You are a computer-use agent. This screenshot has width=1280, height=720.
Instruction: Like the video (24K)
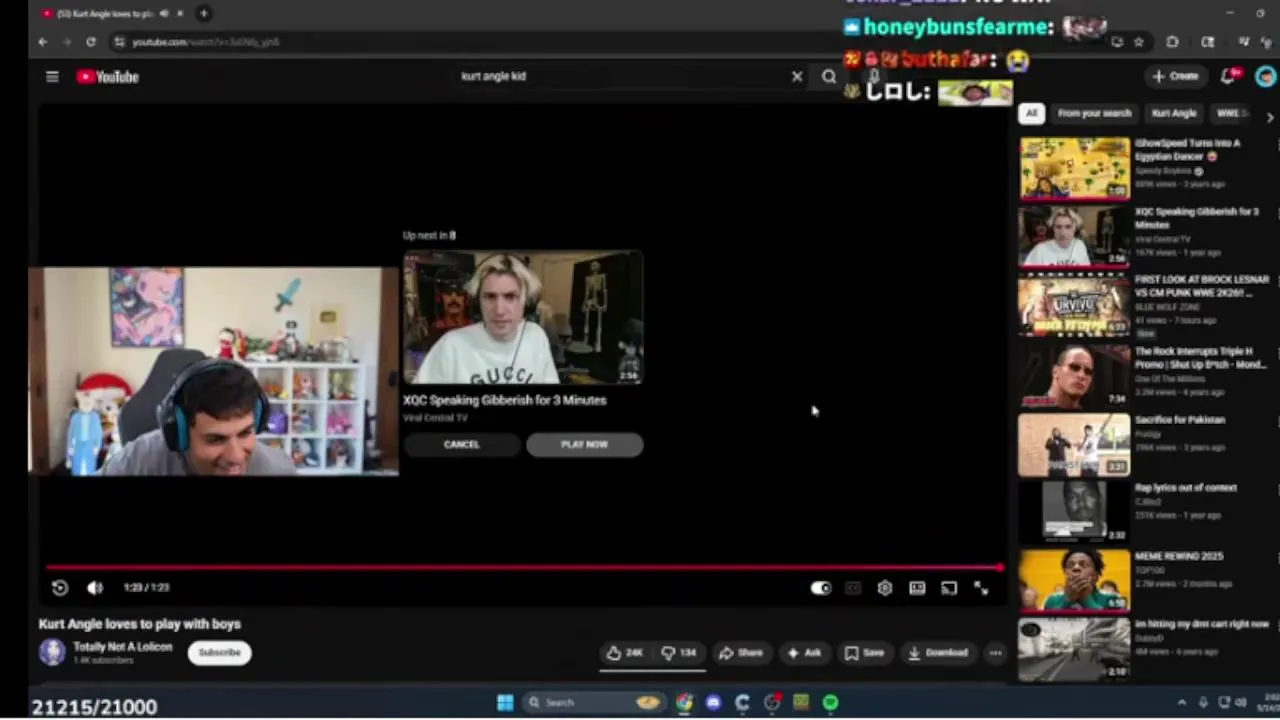624,653
